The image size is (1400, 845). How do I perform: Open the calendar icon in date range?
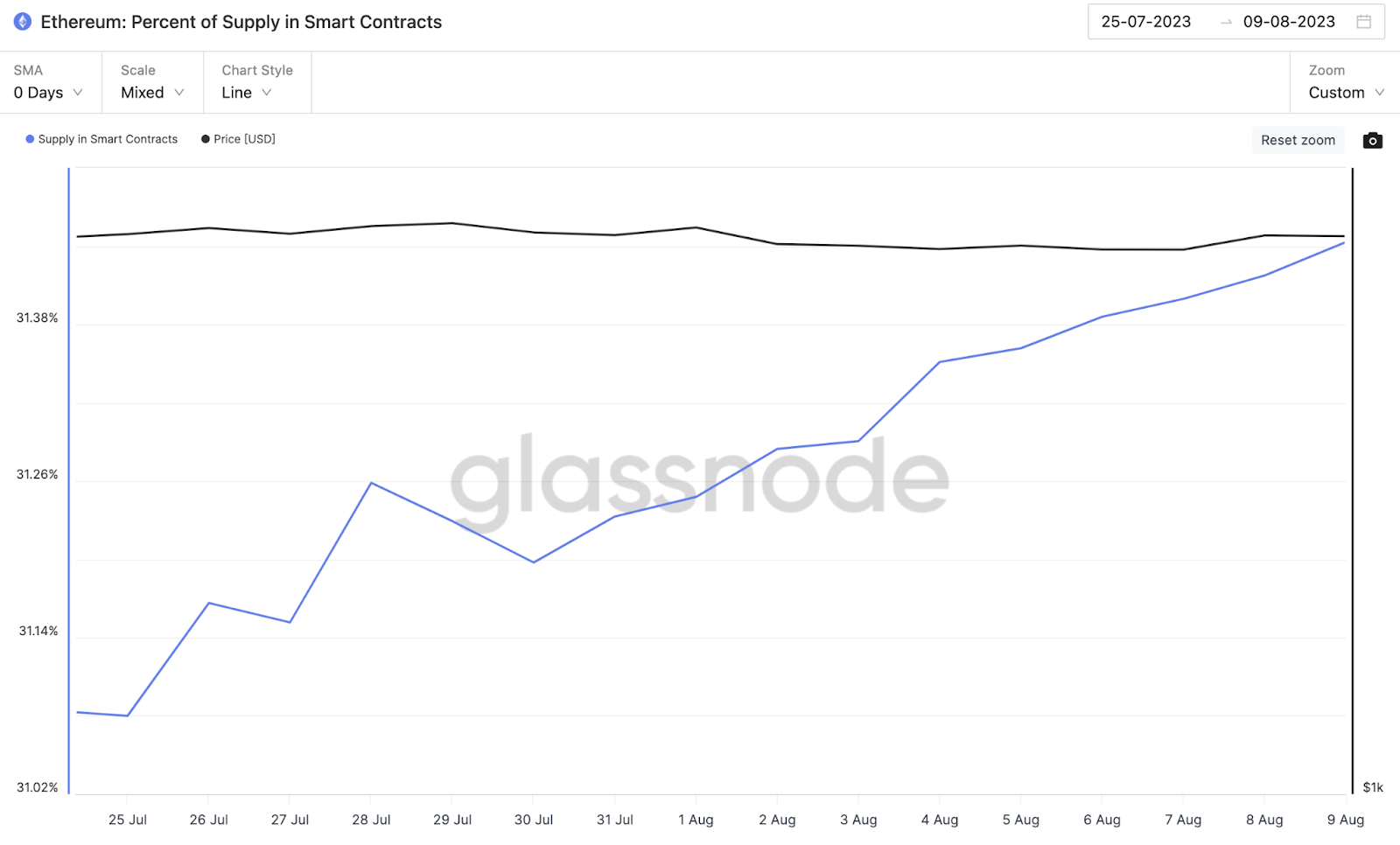point(1363,22)
